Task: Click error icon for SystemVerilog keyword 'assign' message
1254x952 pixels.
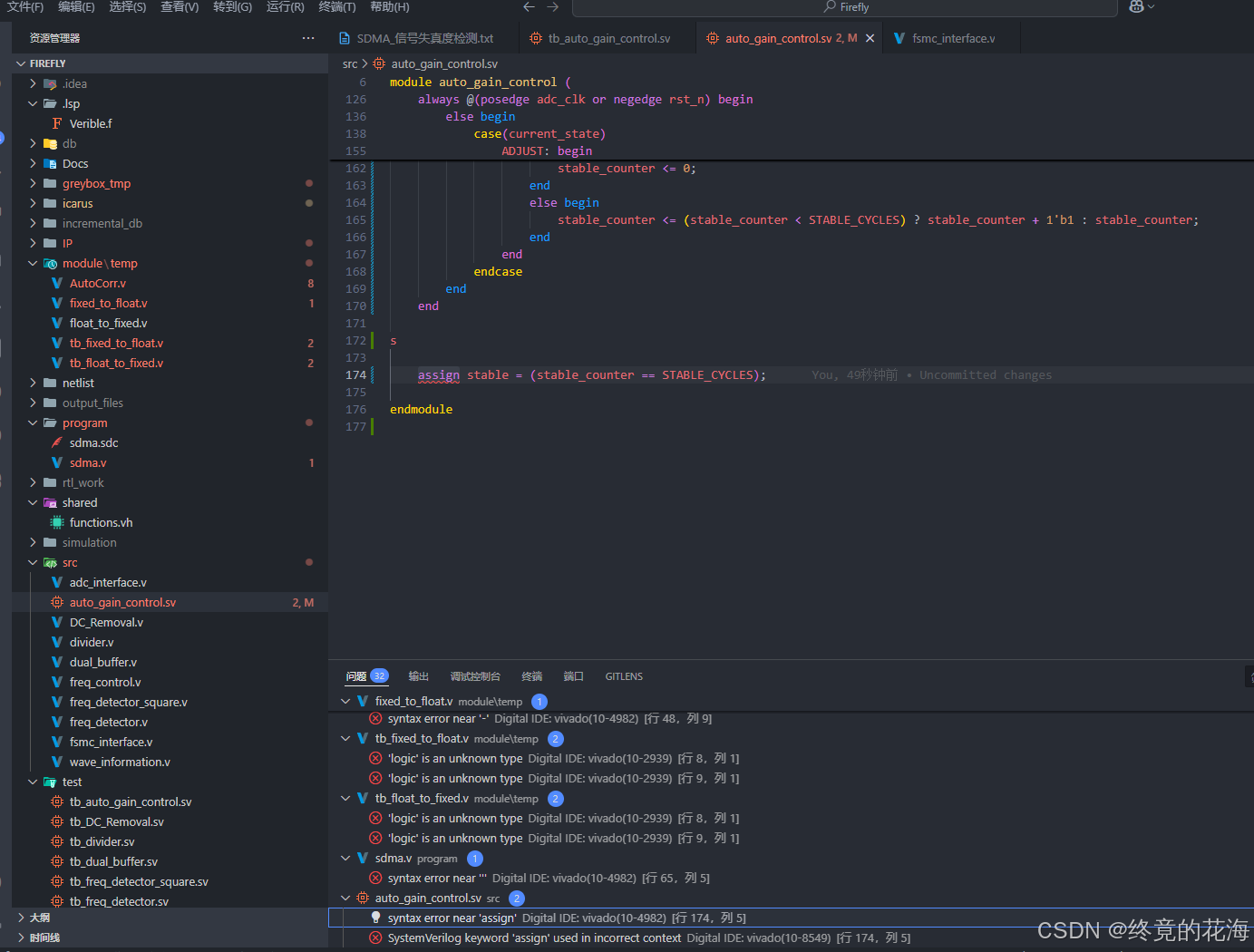Action: pos(375,937)
